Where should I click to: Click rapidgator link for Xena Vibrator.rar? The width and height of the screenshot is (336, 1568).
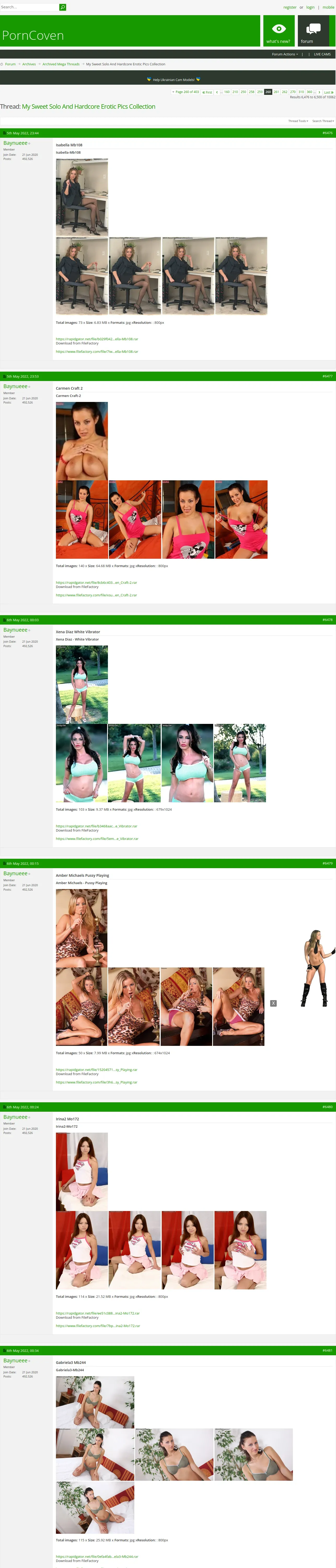(x=97, y=826)
